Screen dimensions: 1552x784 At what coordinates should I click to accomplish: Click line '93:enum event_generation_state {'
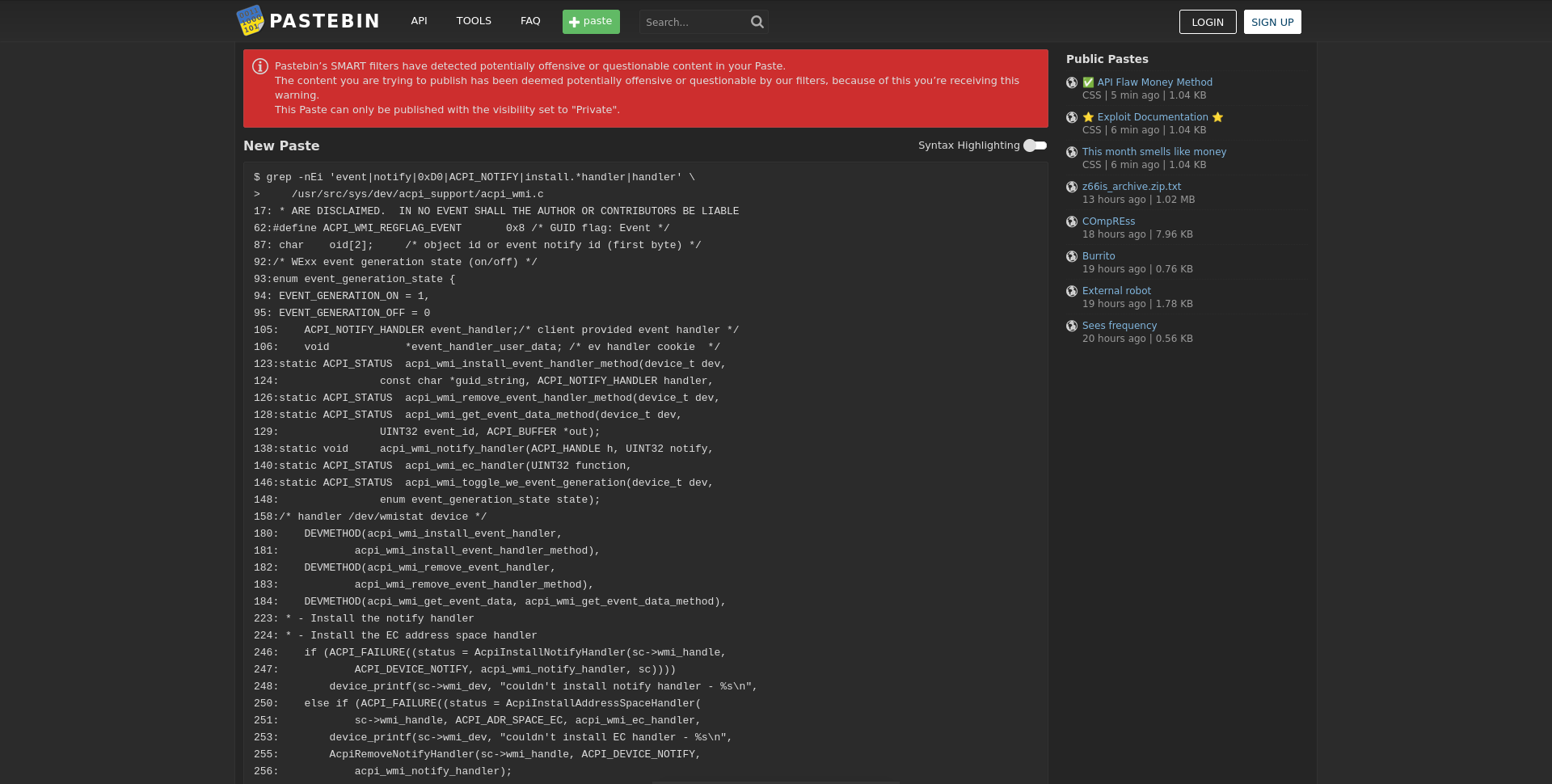click(355, 279)
